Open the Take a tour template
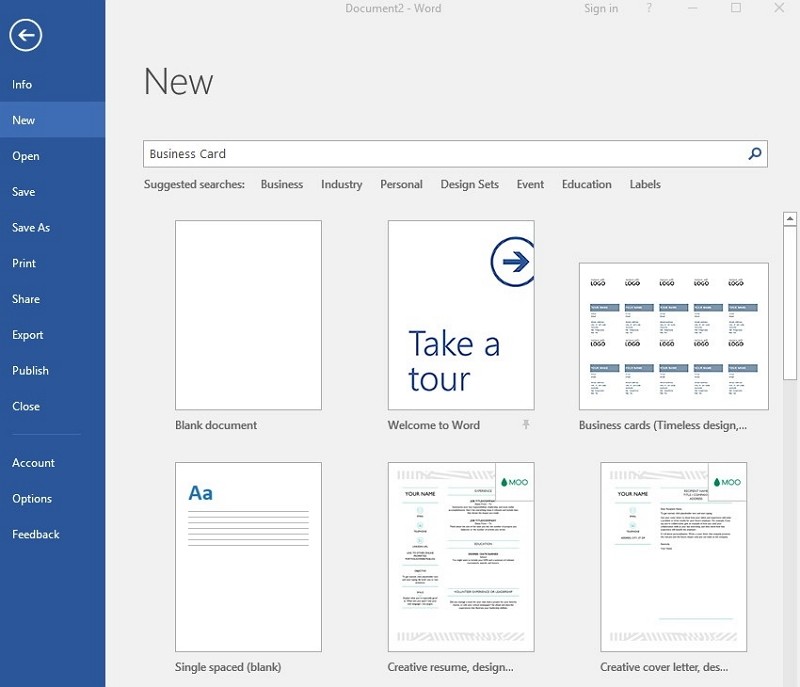Image resolution: width=800 pixels, height=687 pixels. (461, 315)
